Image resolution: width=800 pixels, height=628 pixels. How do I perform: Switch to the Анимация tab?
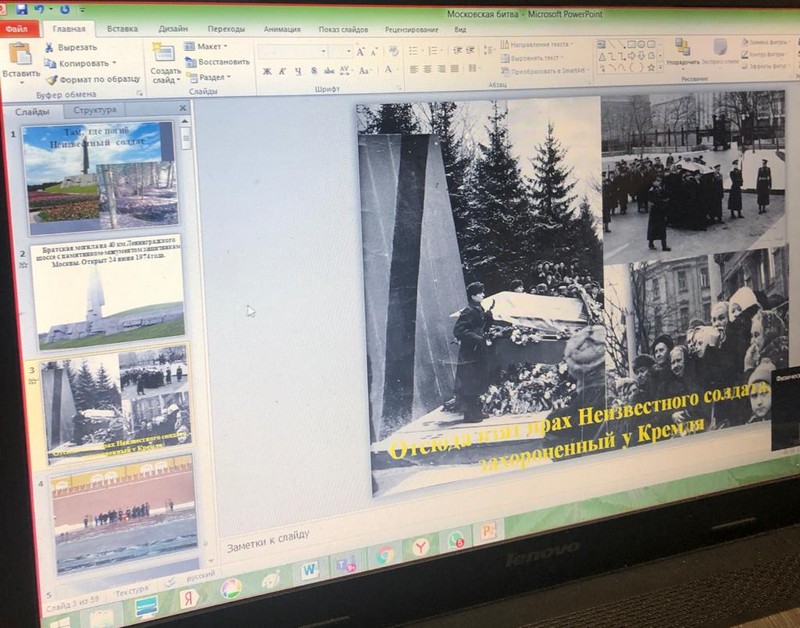[282, 29]
